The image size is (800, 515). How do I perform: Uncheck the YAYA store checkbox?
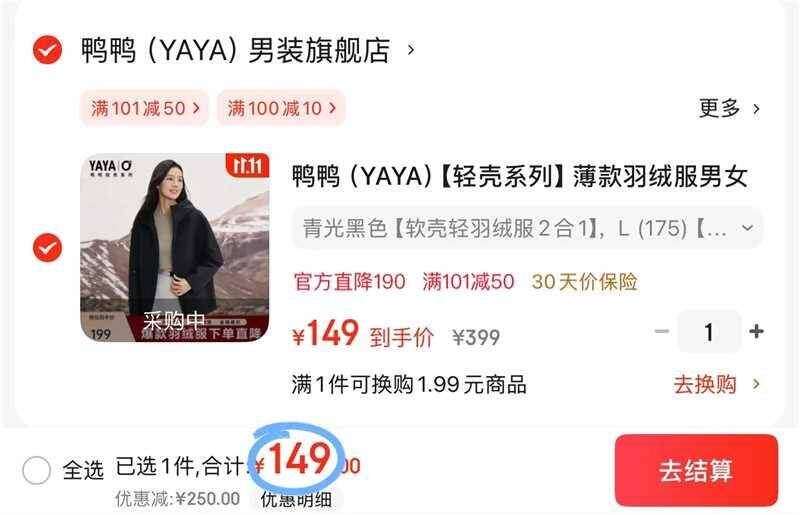(x=47, y=50)
